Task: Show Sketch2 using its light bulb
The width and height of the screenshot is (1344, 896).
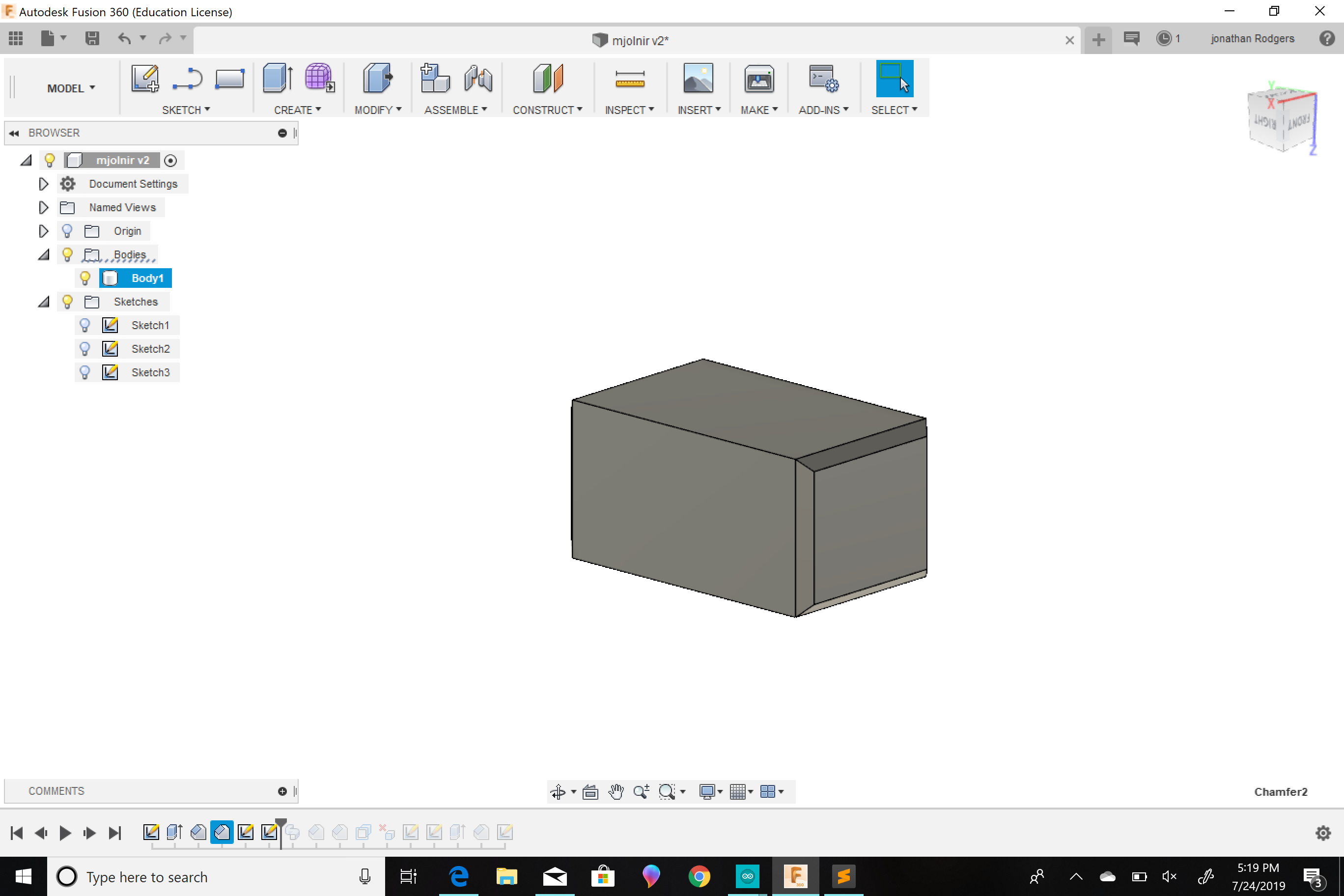Action: point(85,349)
